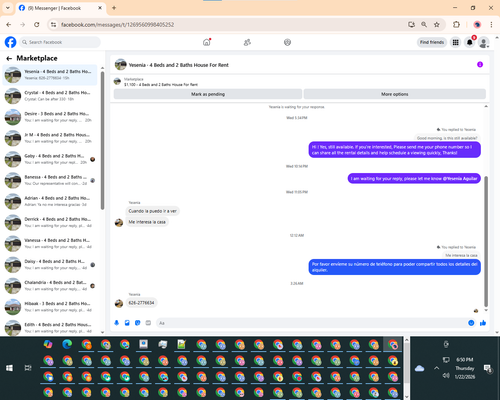Click chat scroll-down arrow

(x=486, y=310)
